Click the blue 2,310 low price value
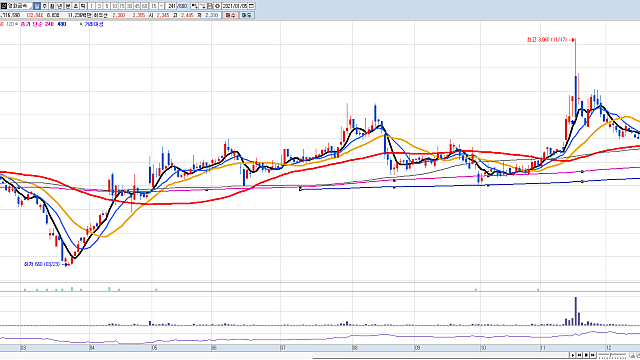Viewport: 640px width, 360px height. pos(211,15)
